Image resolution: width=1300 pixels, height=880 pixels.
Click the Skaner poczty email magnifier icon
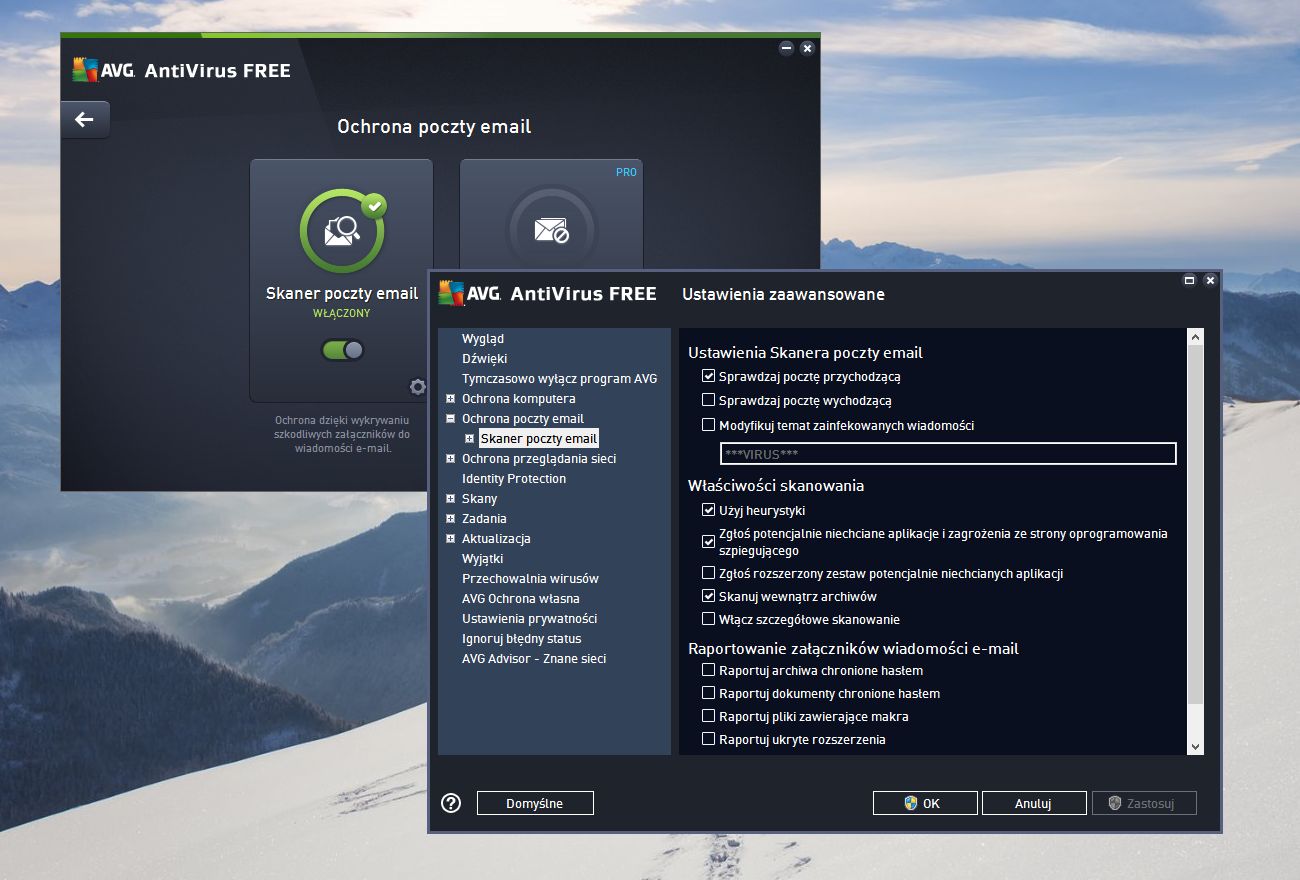pos(342,231)
